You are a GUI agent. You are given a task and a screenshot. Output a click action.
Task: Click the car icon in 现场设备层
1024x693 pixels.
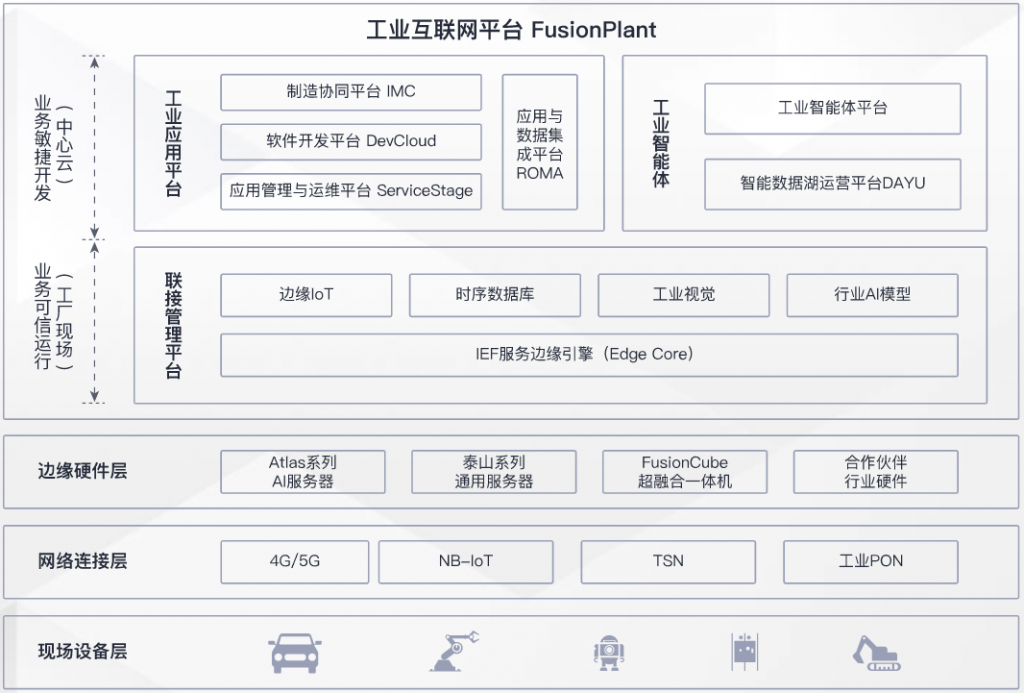tap(295, 653)
